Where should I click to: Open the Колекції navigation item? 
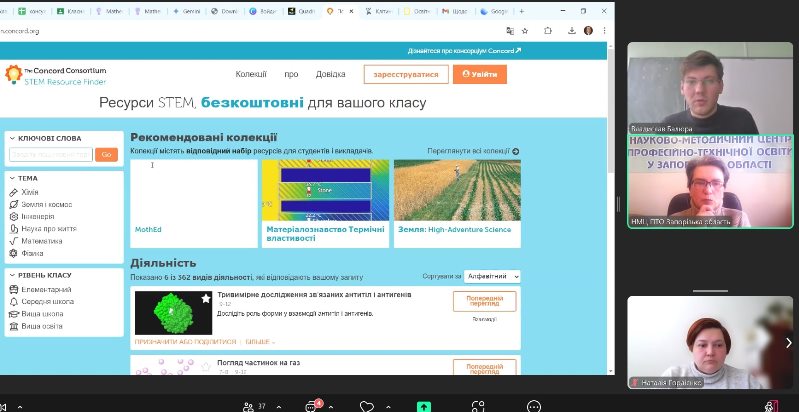(251, 74)
